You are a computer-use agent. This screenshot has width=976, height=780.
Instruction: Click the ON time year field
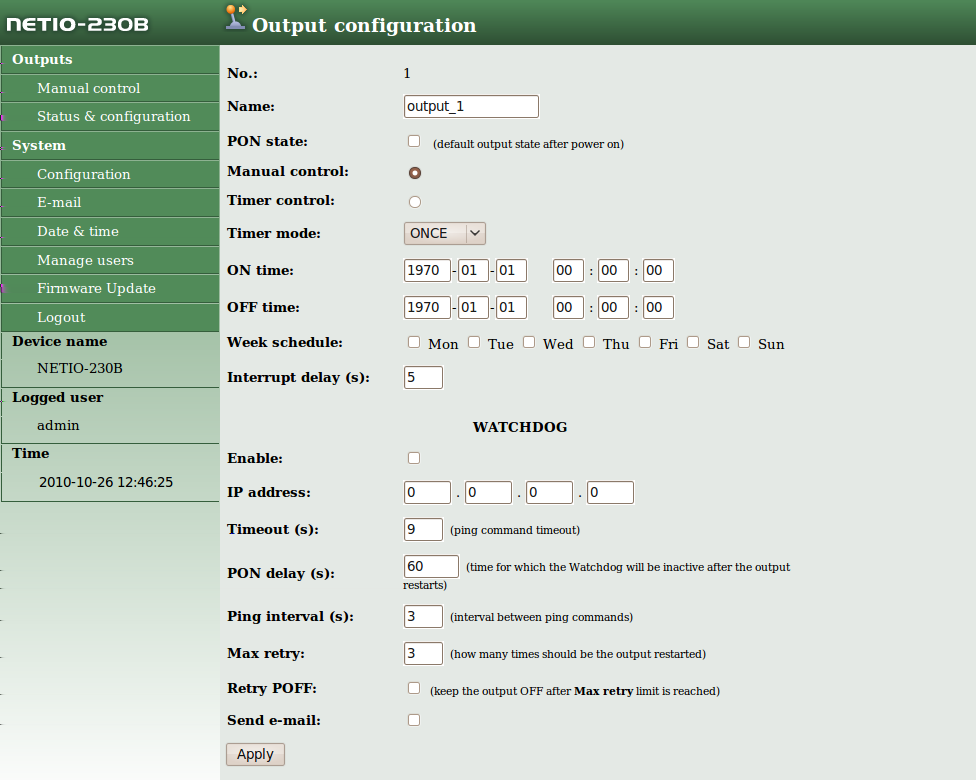427,270
